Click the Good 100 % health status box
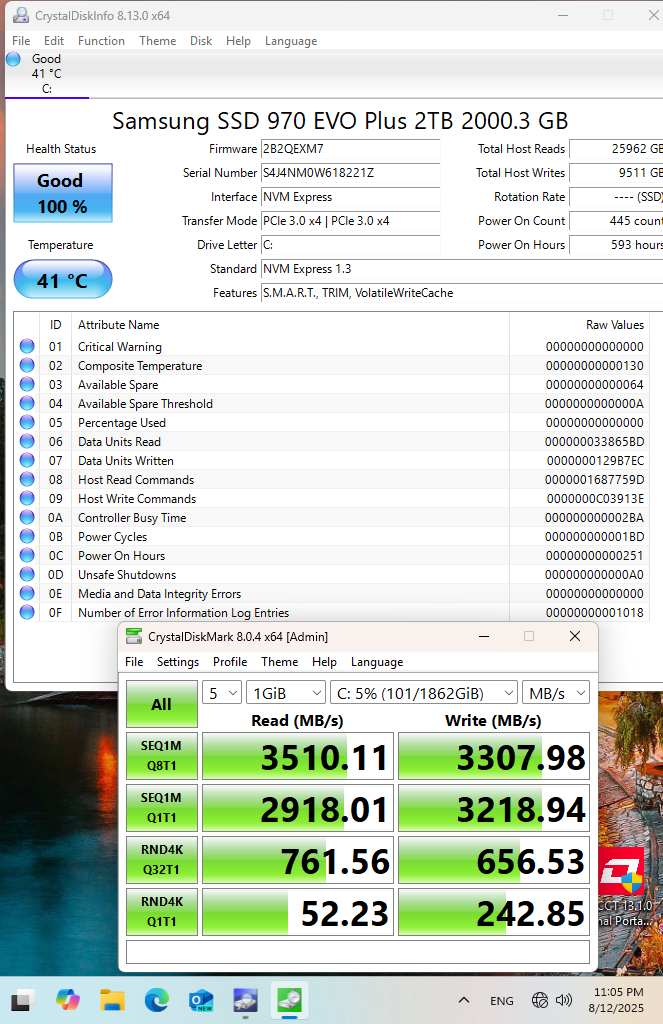The width and height of the screenshot is (663, 1024). click(63, 193)
